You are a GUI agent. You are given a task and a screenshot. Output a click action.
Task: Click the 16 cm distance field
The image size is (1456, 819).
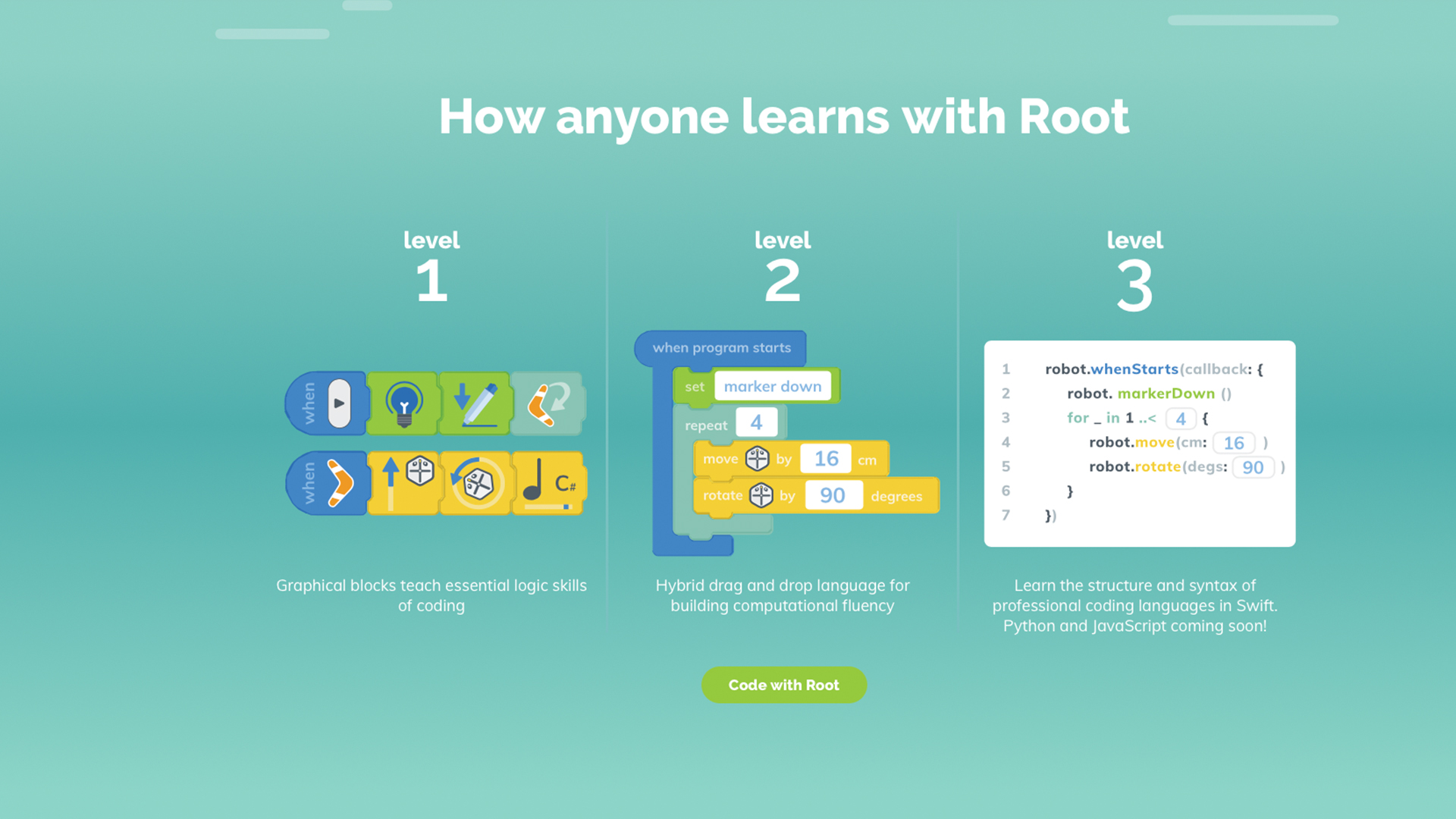[826, 459]
